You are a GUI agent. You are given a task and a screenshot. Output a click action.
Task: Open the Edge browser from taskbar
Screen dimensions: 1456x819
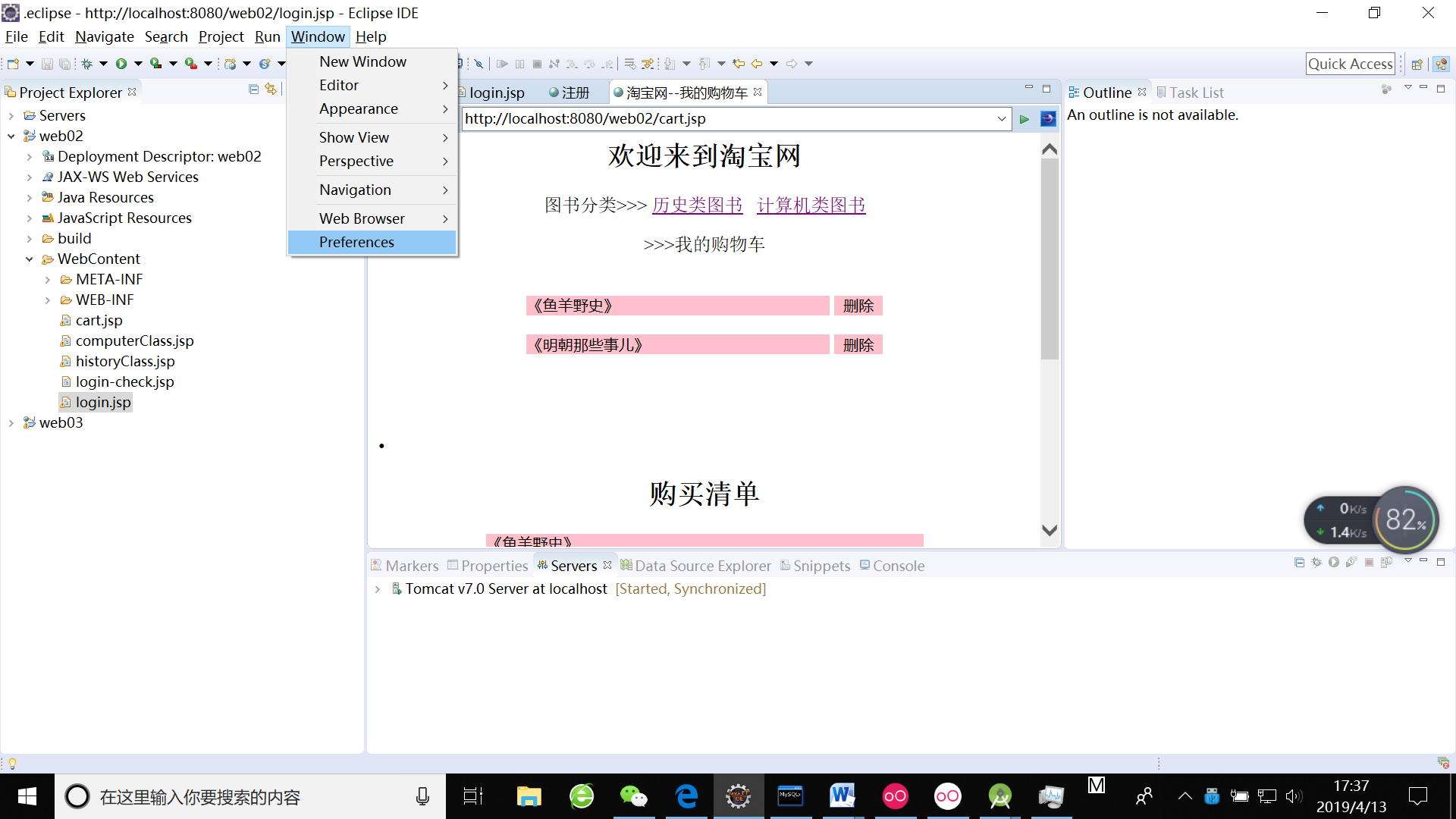686,796
